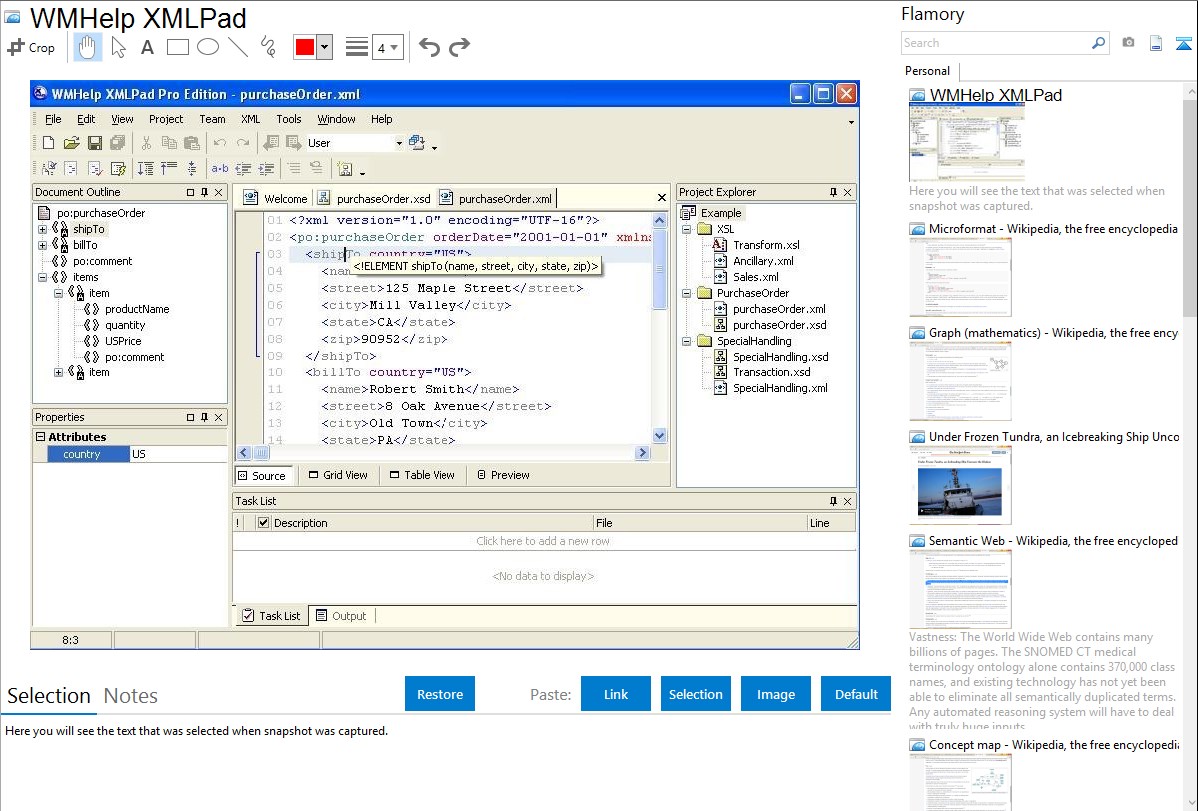This screenshot has width=1198, height=811.
Task: Click the Image paste button
Action: click(x=775, y=694)
